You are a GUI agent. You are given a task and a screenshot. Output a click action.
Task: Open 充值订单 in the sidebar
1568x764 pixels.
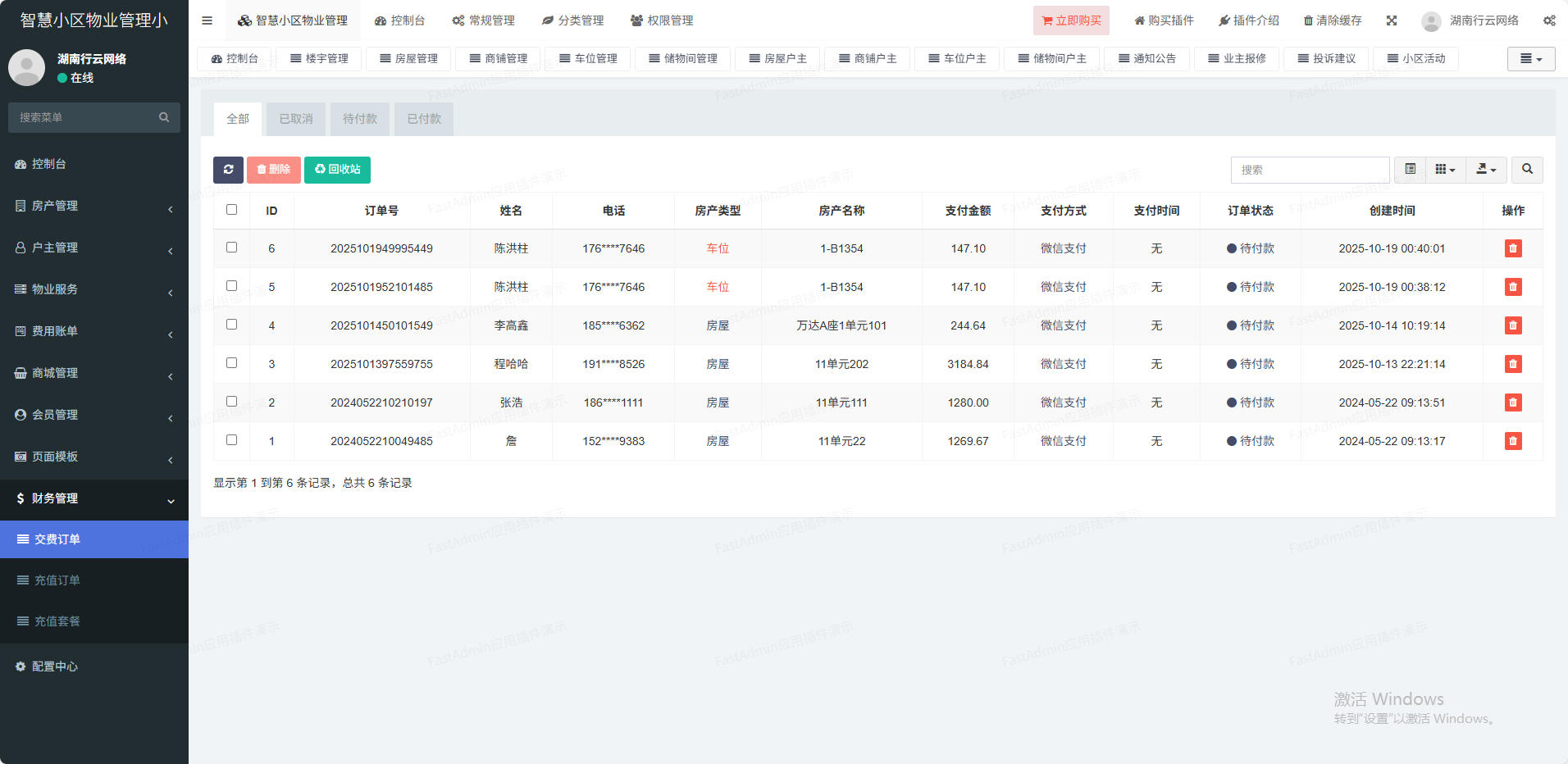point(57,580)
